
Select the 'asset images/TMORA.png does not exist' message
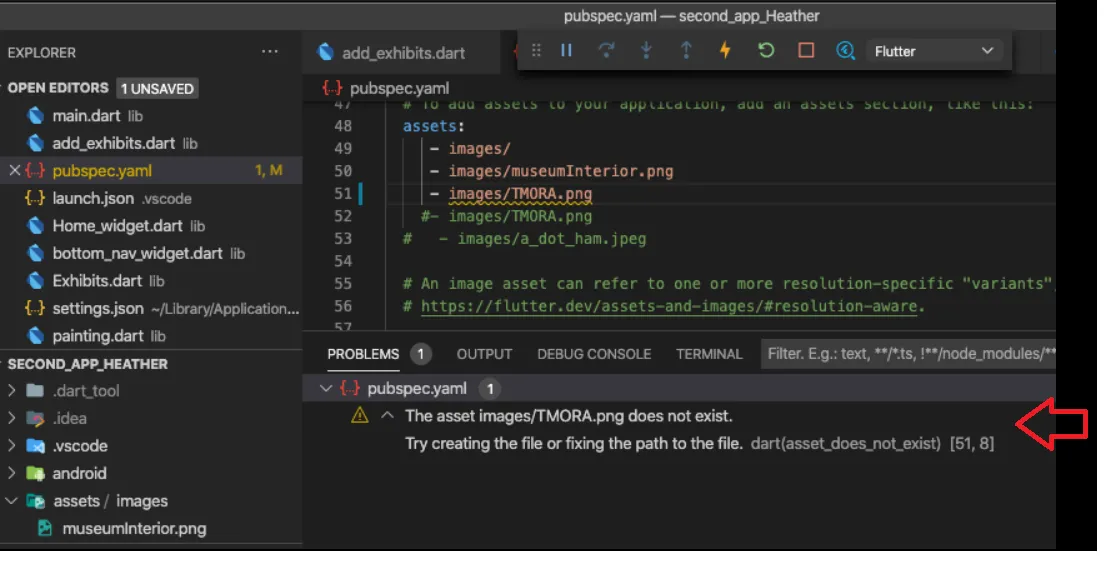[x=569, y=416]
